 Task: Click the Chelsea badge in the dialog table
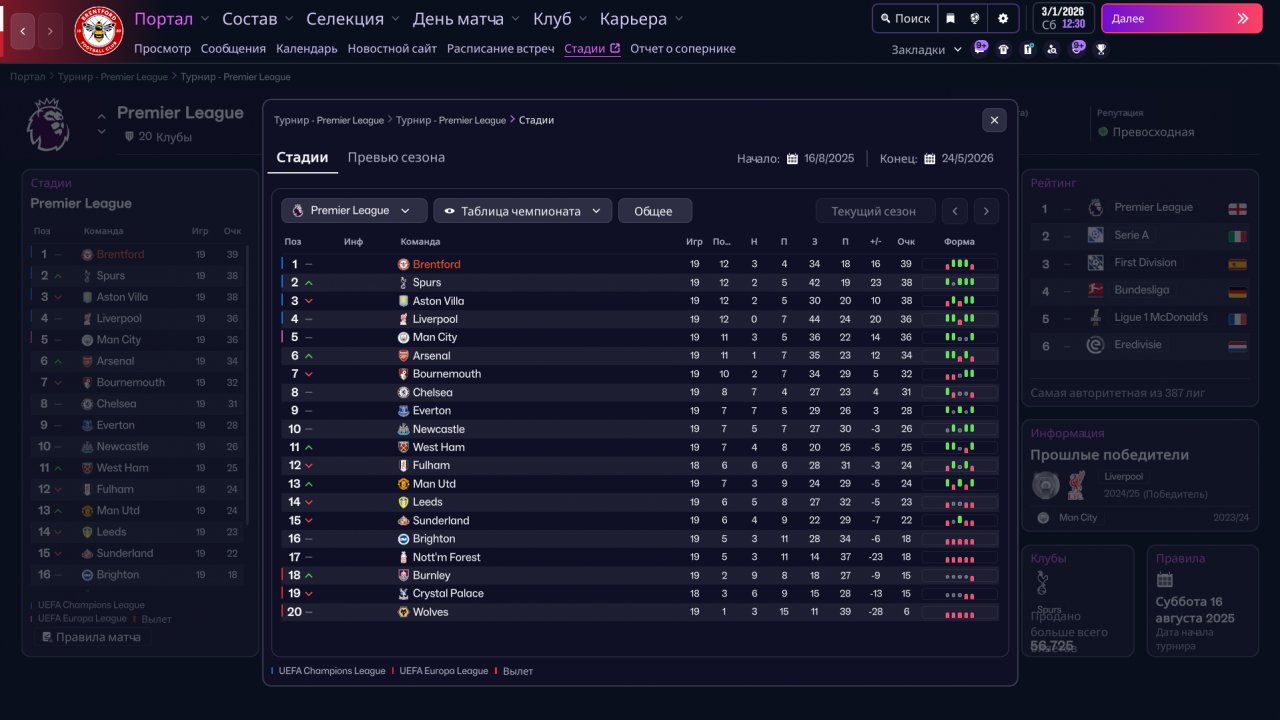[404, 392]
